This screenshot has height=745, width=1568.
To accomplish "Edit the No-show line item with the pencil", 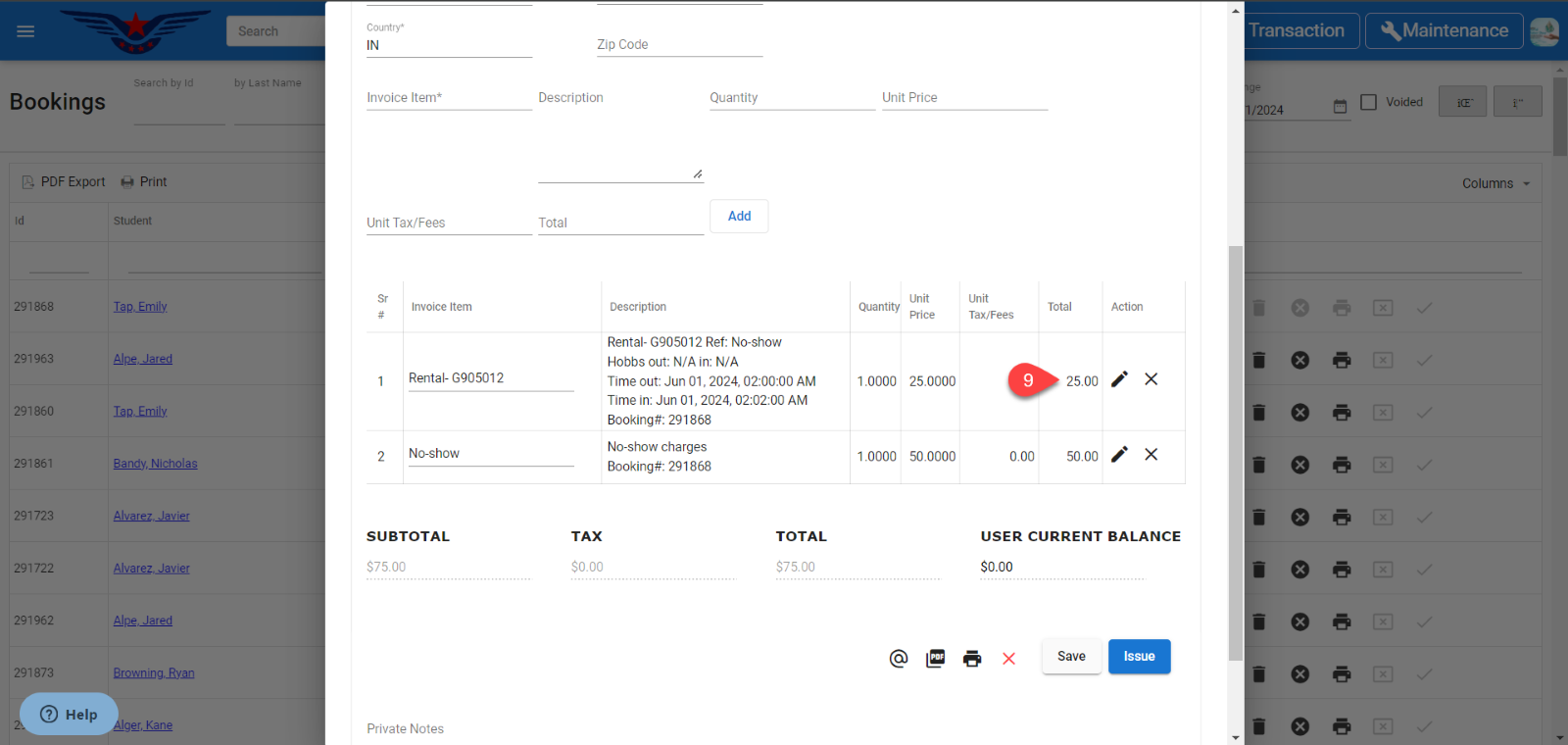I will pos(1119,455).
